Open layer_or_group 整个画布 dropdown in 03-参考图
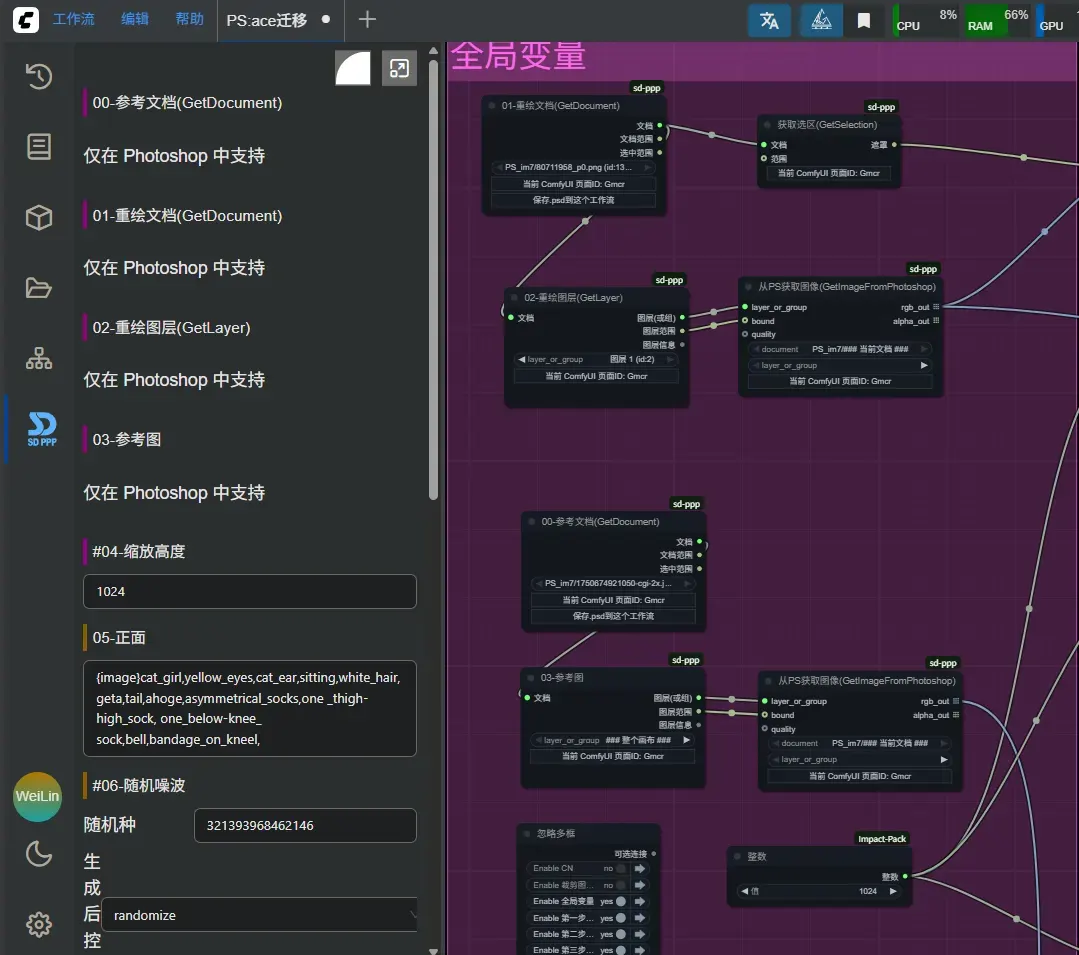Screen dimensions: 1079x955 (612, 740)
